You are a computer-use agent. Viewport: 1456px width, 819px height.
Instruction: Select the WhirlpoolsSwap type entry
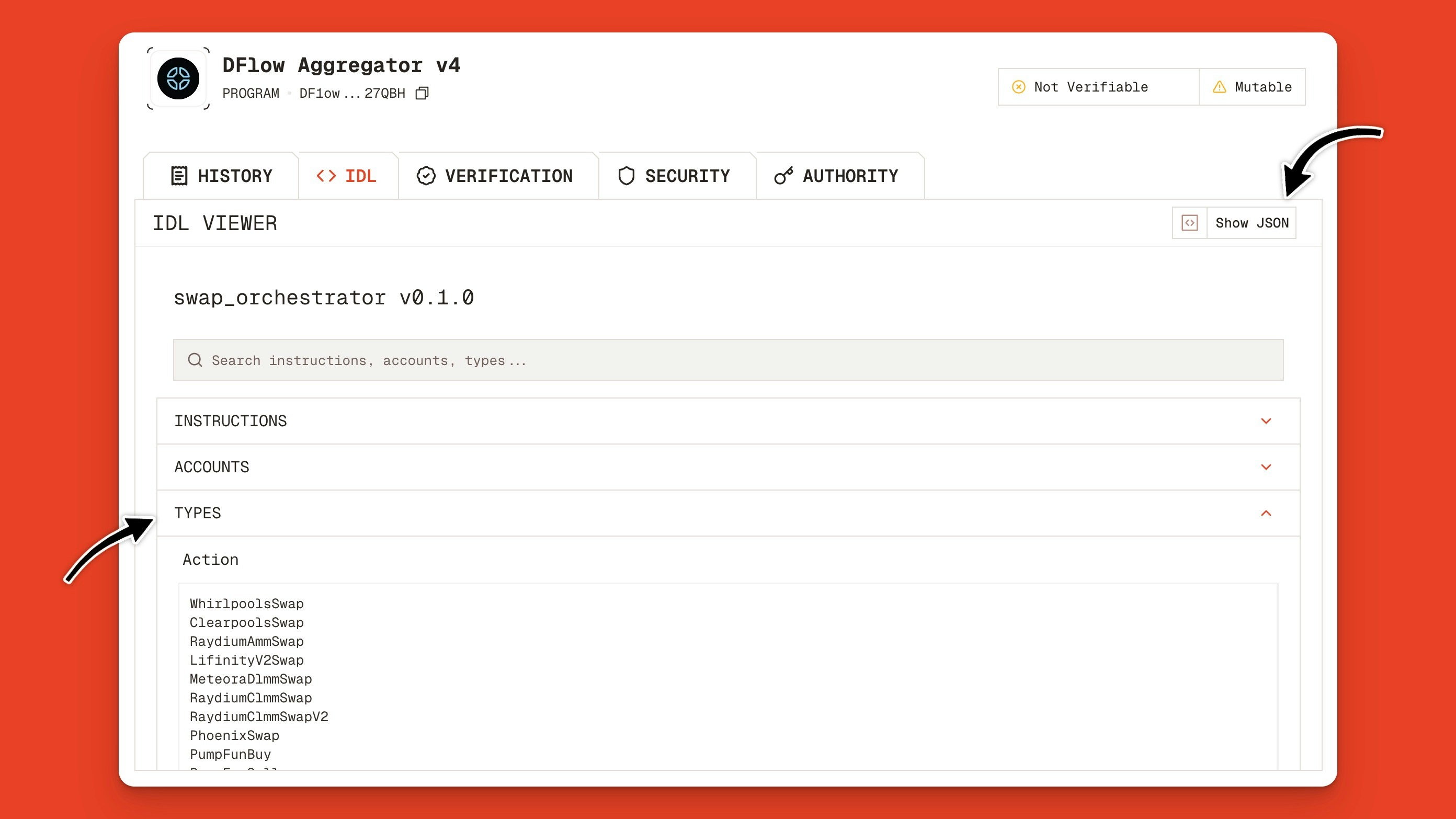coord(246,604)
